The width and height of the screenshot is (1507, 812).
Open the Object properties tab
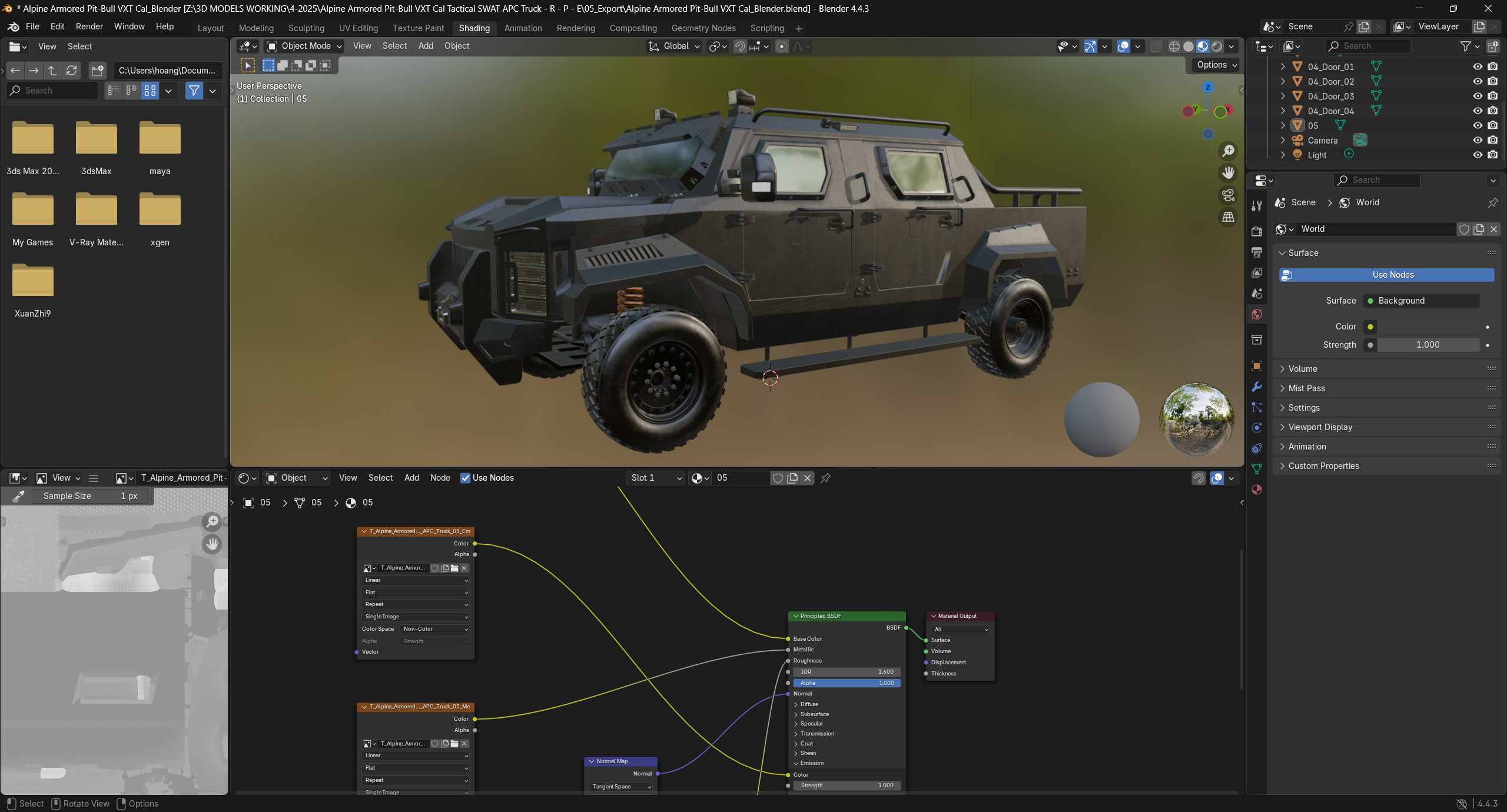(x=1257, y=366)
